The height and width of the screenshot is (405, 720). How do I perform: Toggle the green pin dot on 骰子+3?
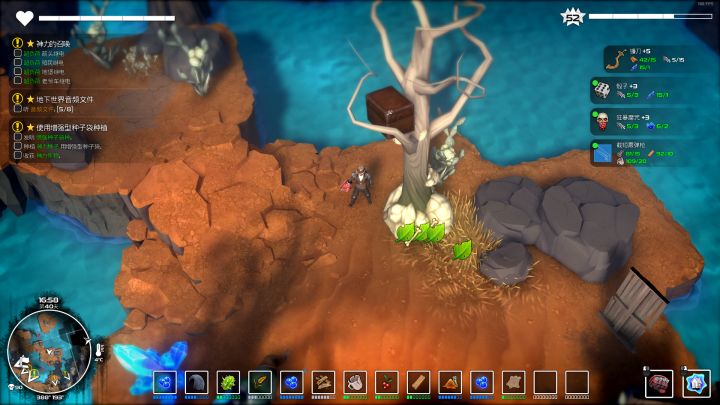tap(595, 83)
